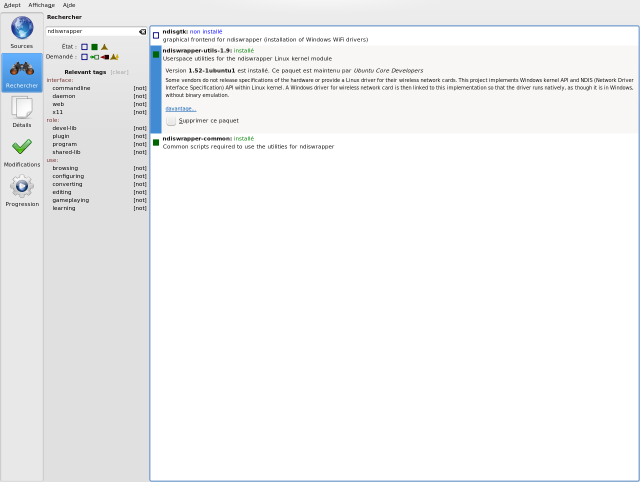Click the 'davantage...' link
The height and width of the screenshot is (482, 640).
180,108
